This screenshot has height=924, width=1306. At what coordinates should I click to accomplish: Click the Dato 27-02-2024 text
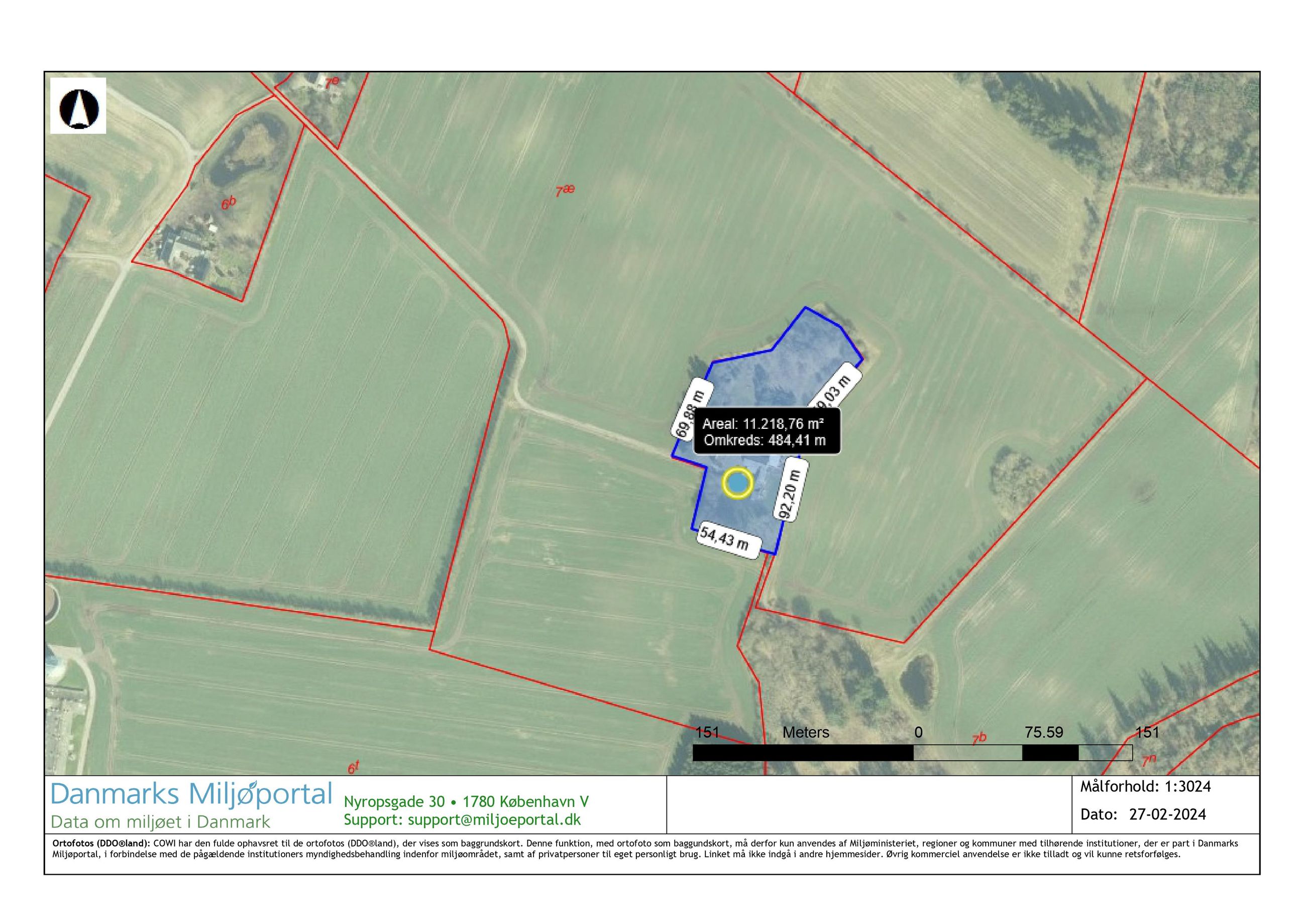(1143, 814)
